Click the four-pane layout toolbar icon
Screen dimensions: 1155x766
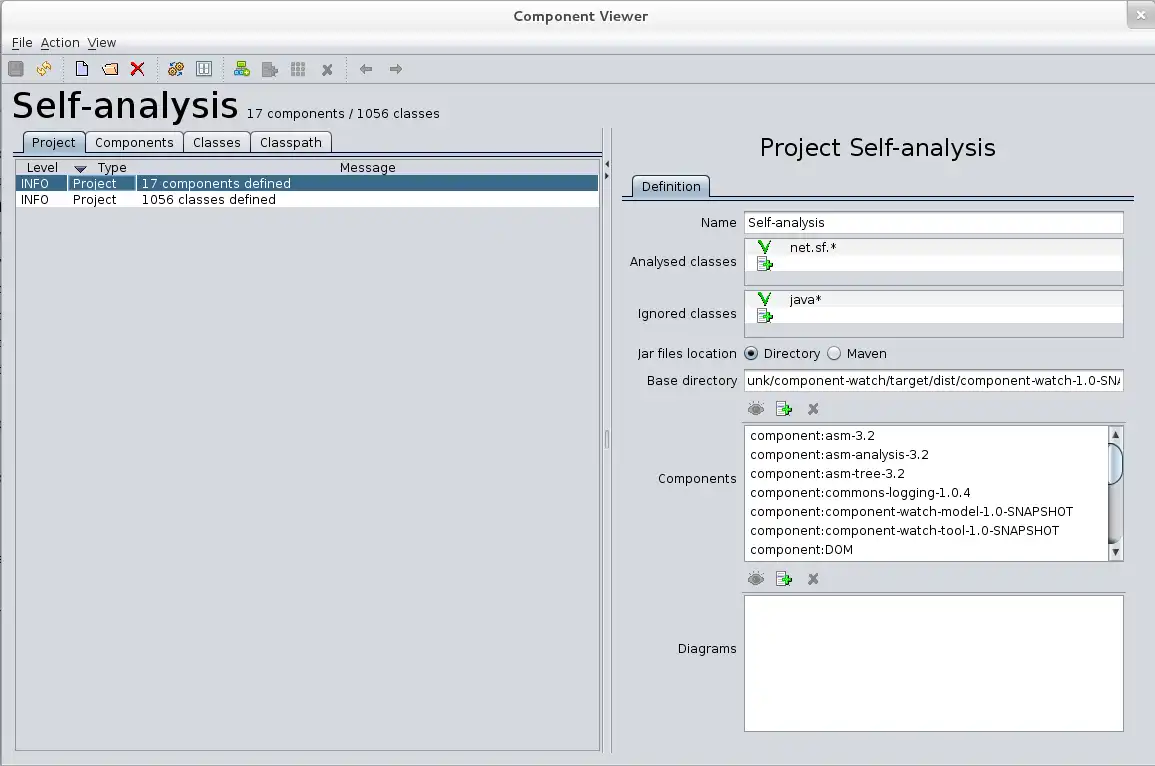(204, 69)
